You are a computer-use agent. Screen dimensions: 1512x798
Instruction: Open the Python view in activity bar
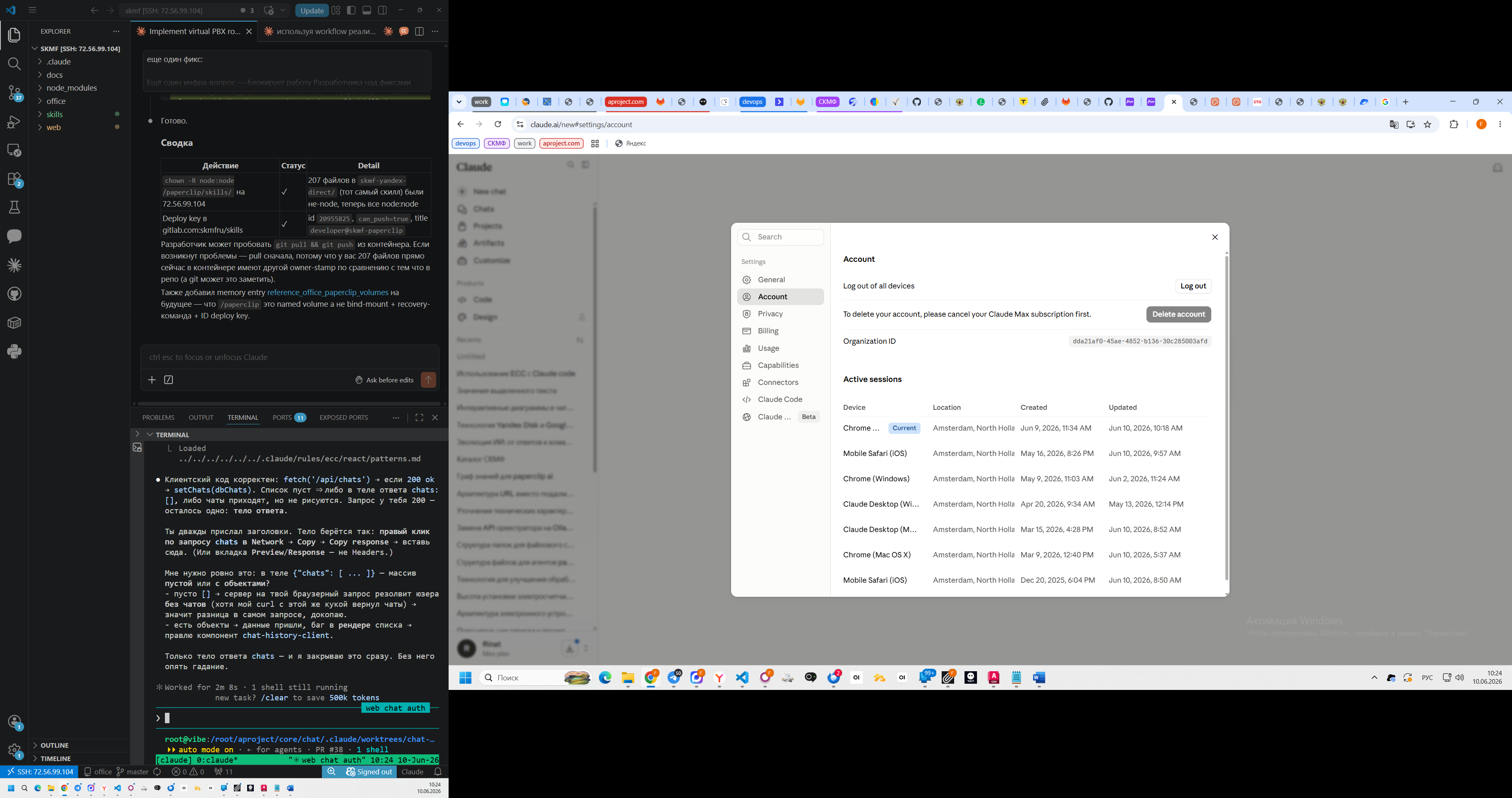coord(14,351)
